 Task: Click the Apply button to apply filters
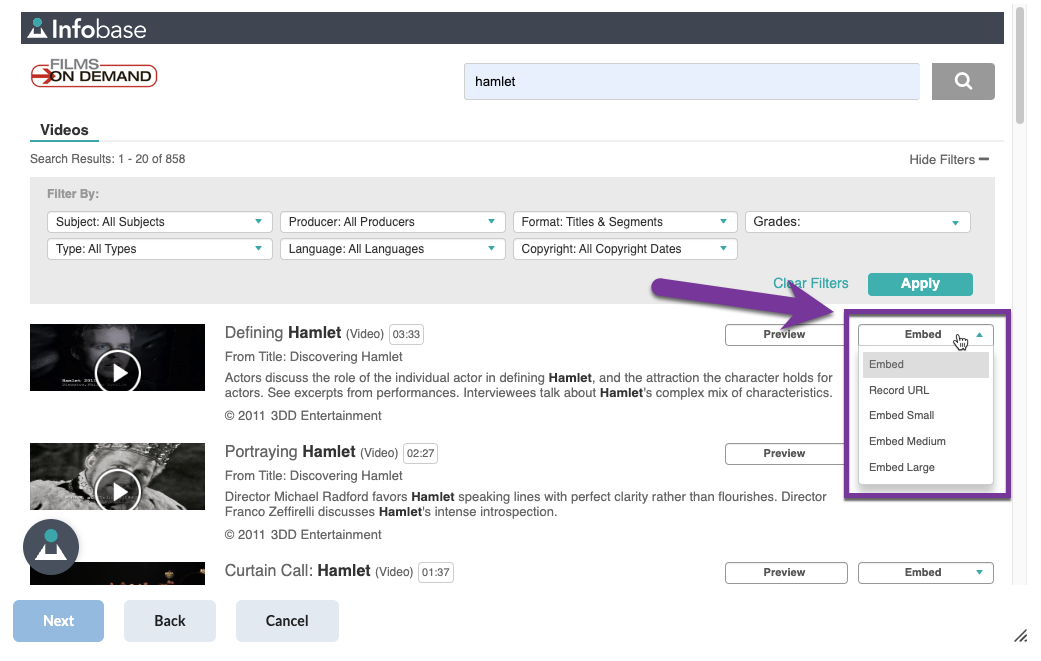[919, 283]
